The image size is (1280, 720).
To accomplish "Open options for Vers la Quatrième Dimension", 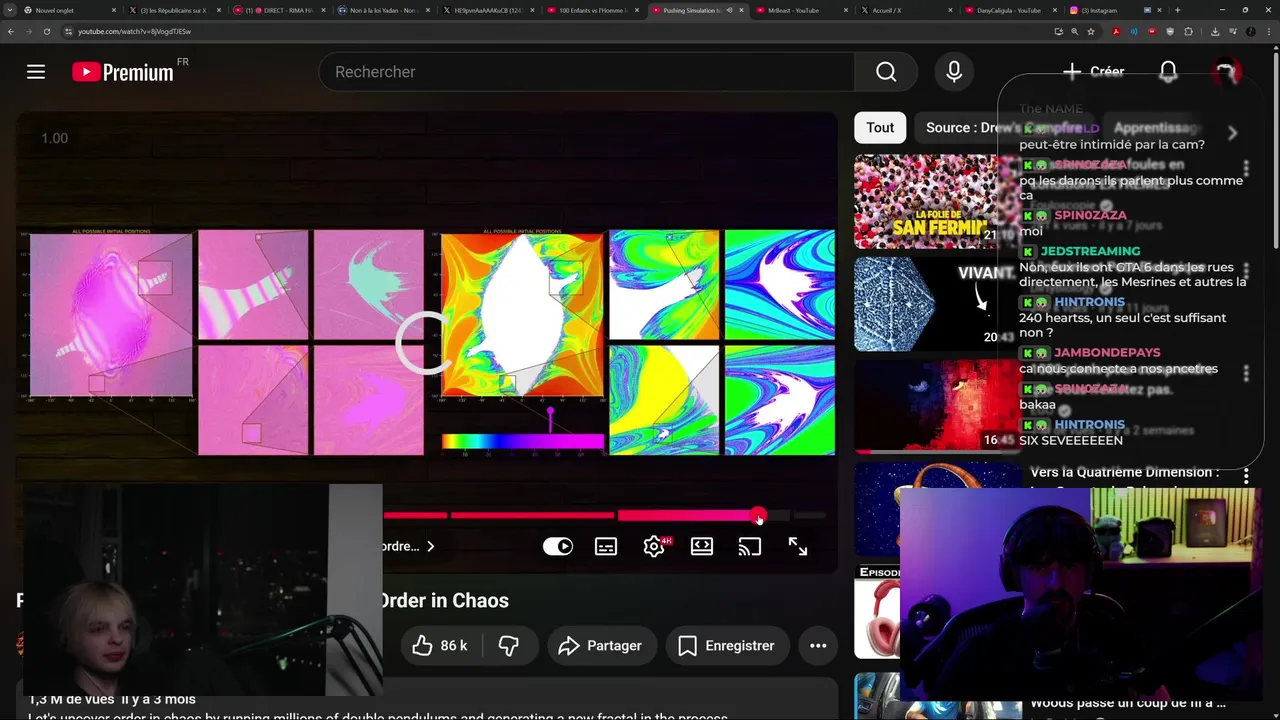I will tap(1246, 476).
